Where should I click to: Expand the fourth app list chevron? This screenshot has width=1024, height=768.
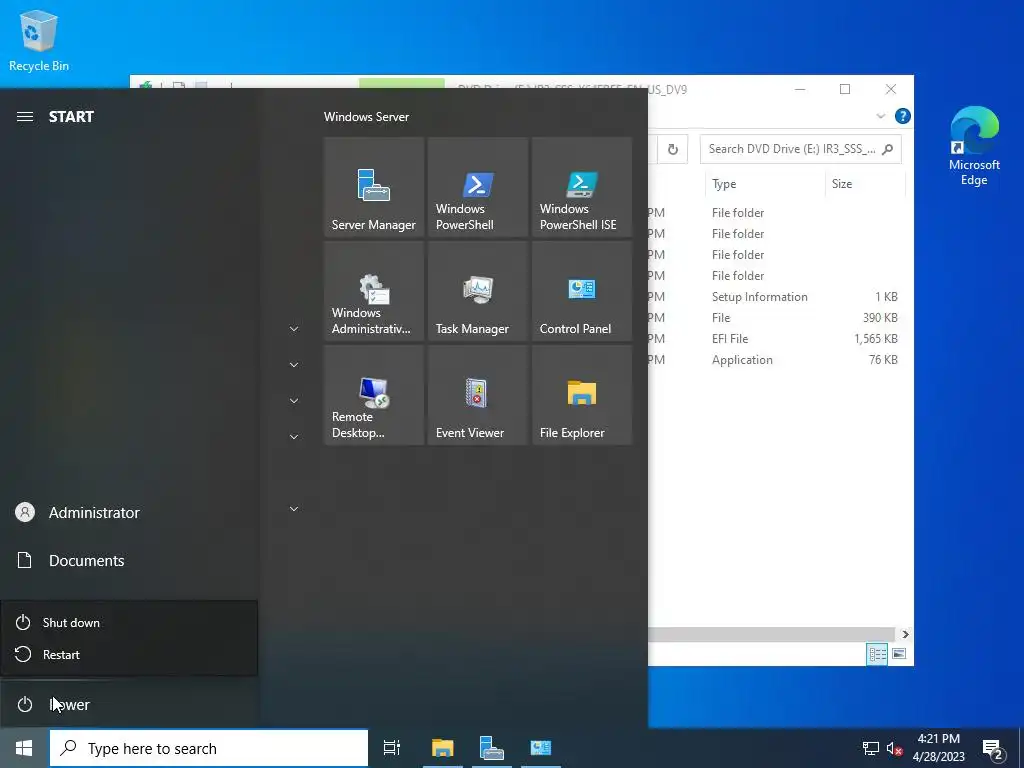pyautogui.click(x=294, y=437)
